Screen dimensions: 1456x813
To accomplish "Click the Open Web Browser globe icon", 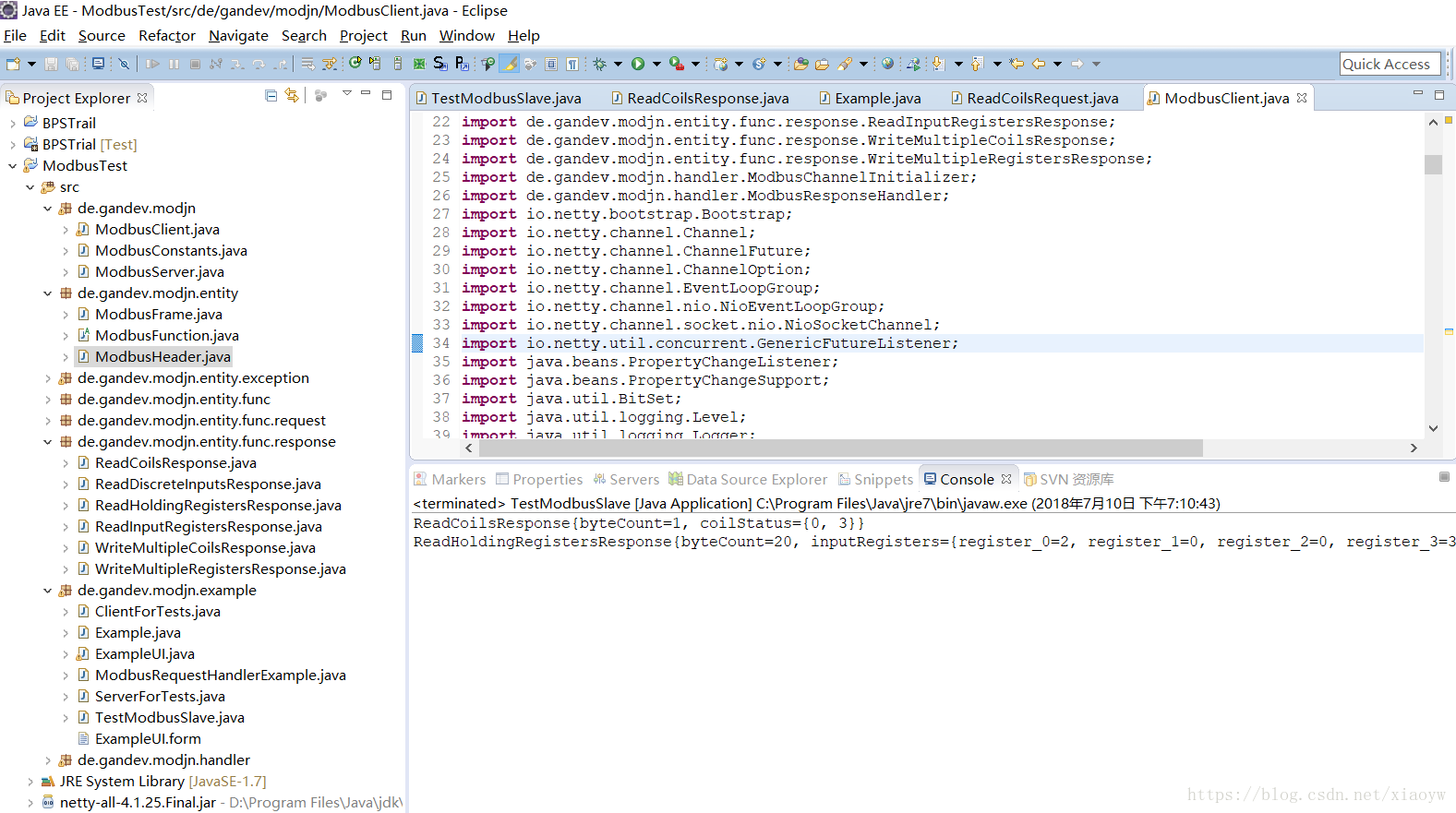I will (887, 64).
